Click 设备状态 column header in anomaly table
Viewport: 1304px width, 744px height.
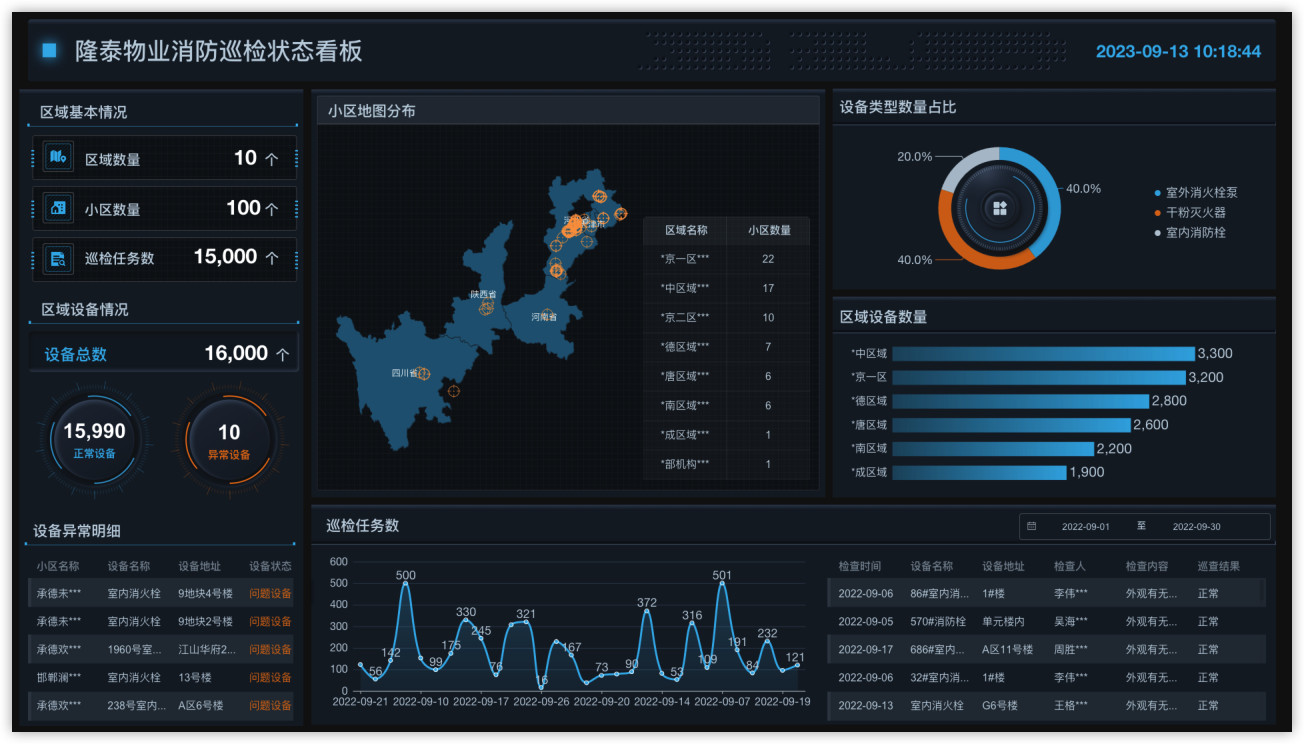click(x=270, y=566)
